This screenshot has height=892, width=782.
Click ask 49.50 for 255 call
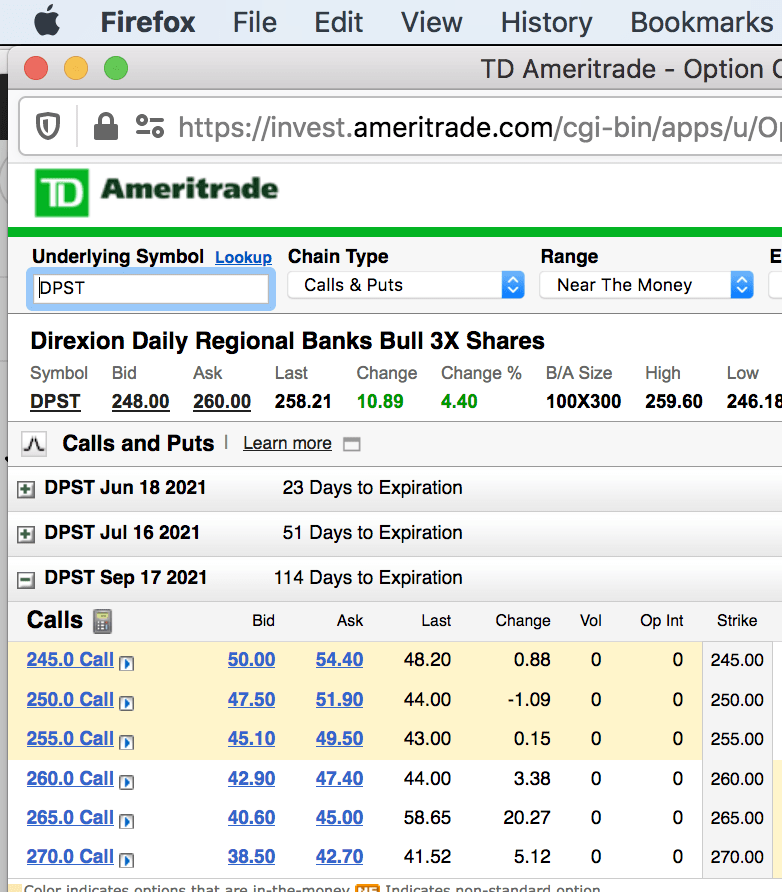(x=340, y=738)
